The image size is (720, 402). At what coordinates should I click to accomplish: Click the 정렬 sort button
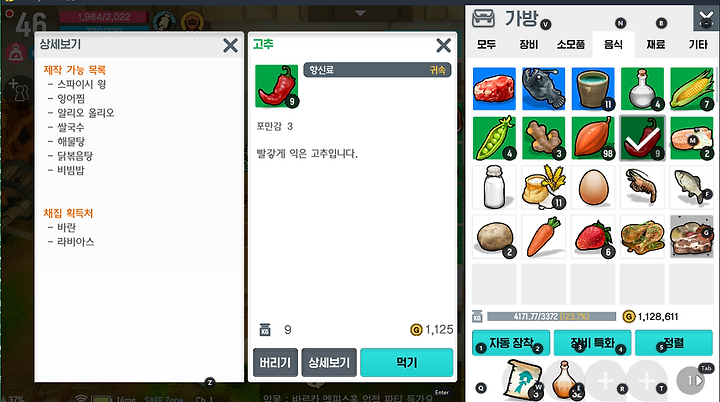pos(674,343)
